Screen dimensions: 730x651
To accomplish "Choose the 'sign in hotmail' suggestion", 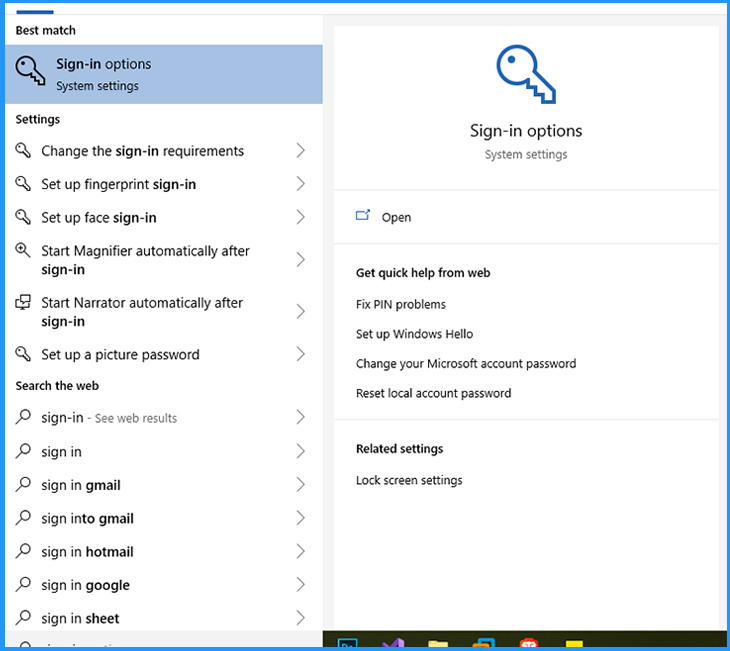I will click(x=163, y=551).
